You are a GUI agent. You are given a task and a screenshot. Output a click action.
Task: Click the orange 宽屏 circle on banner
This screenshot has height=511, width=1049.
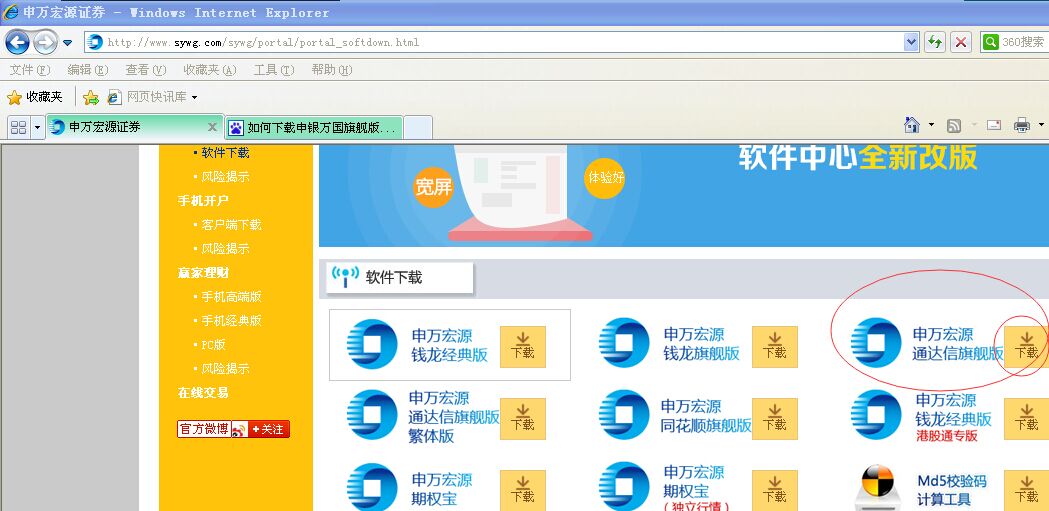click(434, 187)
